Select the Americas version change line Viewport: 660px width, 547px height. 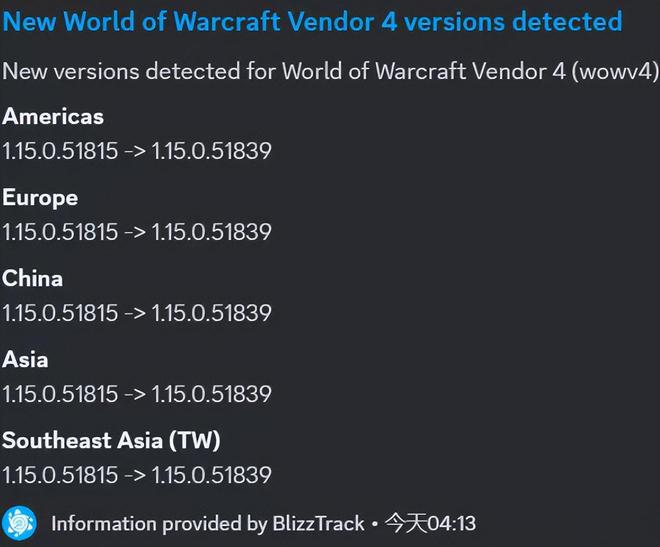tap(137, 151)
